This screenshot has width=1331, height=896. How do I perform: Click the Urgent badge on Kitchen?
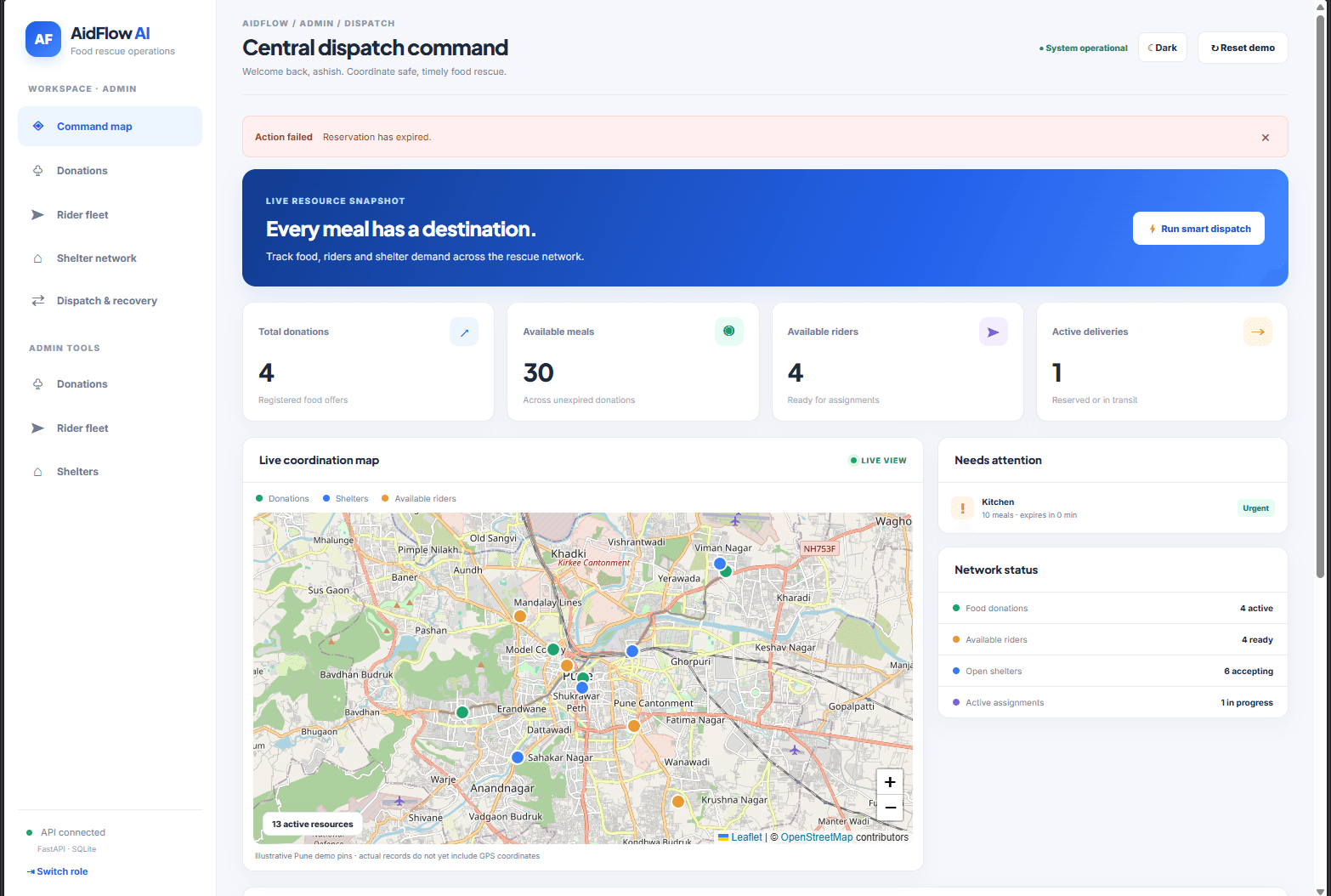pyautogui.click(x=1255, y=508)
